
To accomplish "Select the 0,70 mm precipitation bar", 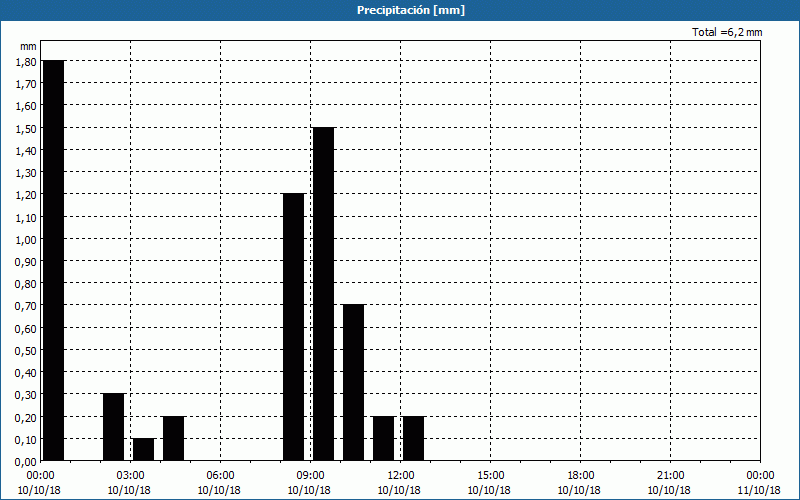I will coord(354,383).
